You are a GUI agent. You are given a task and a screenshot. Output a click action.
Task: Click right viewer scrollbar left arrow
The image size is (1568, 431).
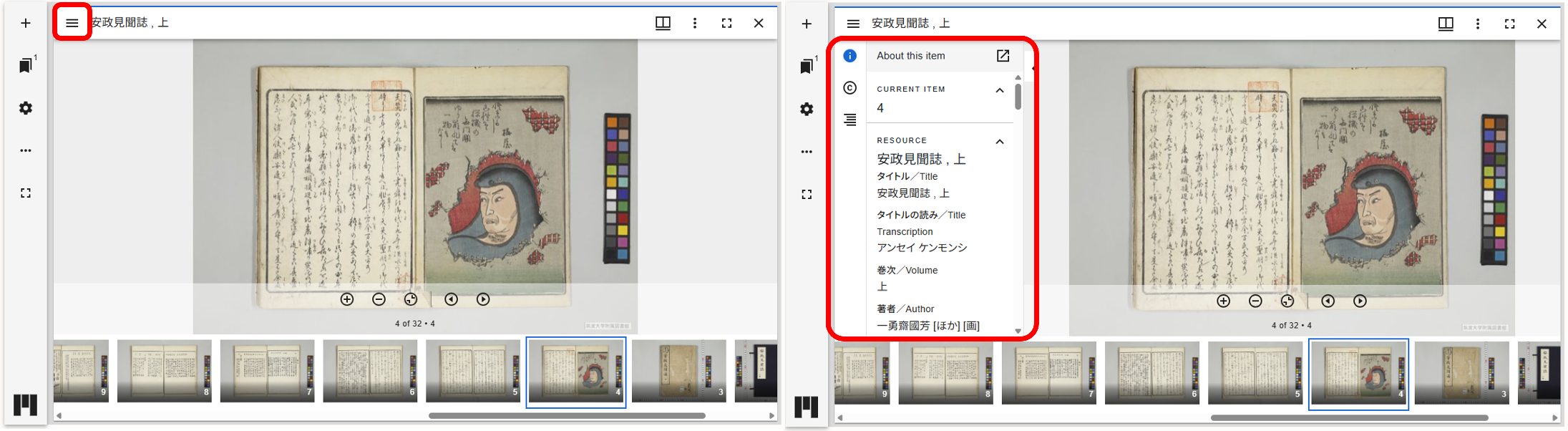pyautogui.click(x=840, y=417)
